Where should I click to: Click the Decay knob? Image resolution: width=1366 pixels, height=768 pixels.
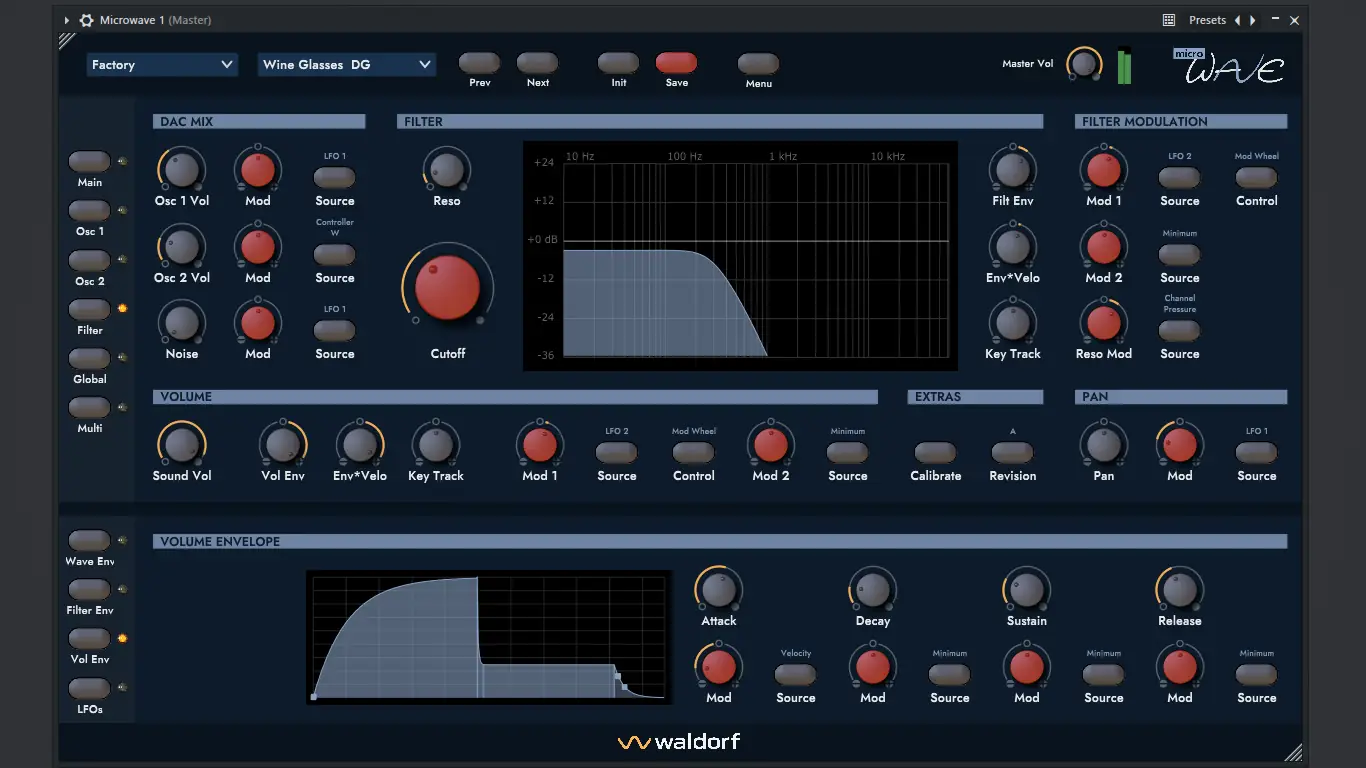point(873,589)
